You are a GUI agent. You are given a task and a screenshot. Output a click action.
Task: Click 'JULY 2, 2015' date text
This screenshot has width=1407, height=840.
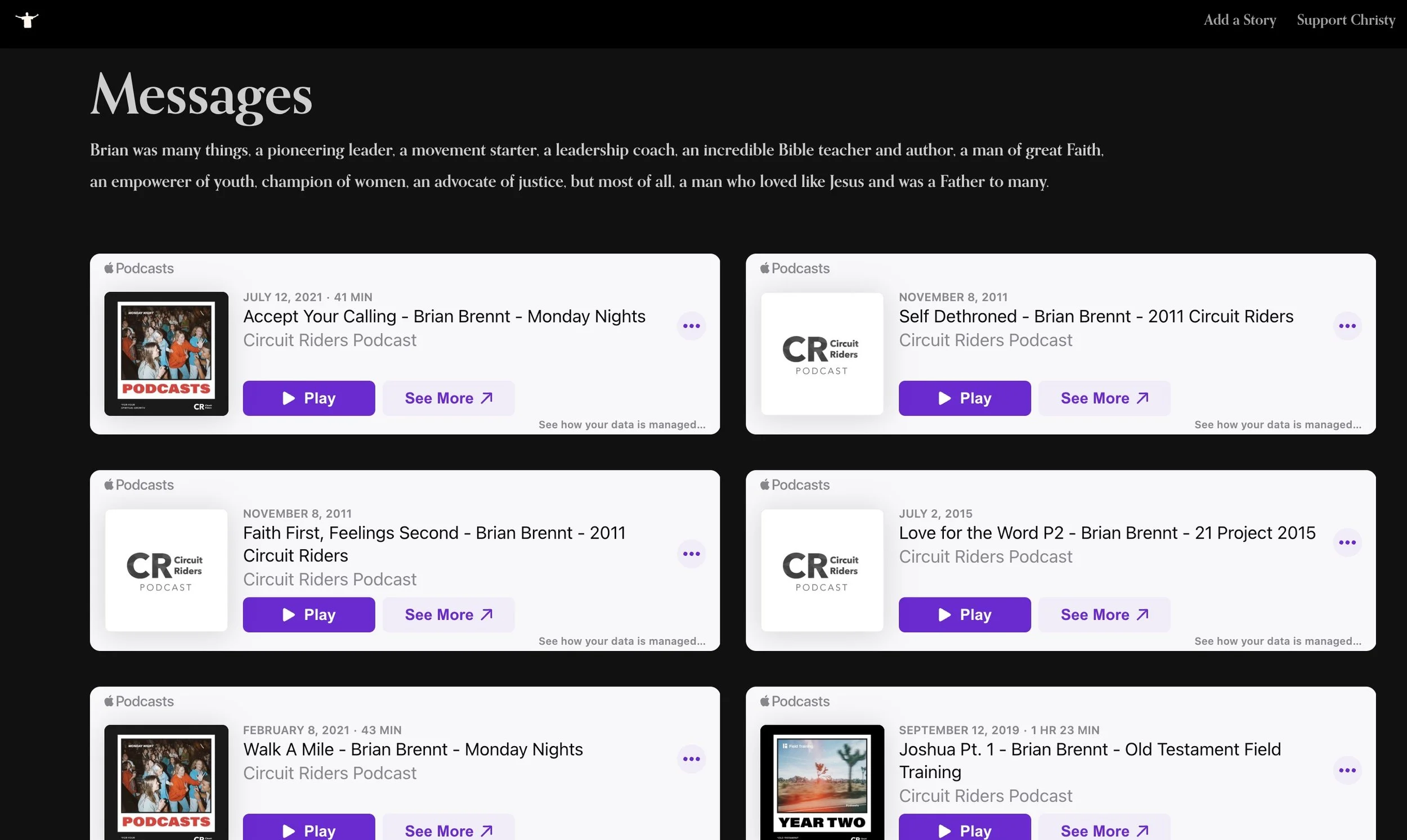click(935, 514)
